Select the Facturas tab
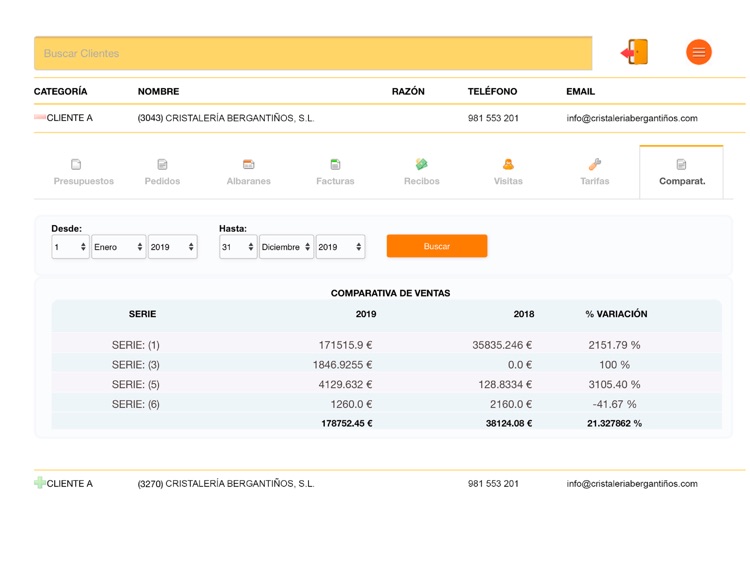This screenshot has height=562, width=750. tap(335, 181)
